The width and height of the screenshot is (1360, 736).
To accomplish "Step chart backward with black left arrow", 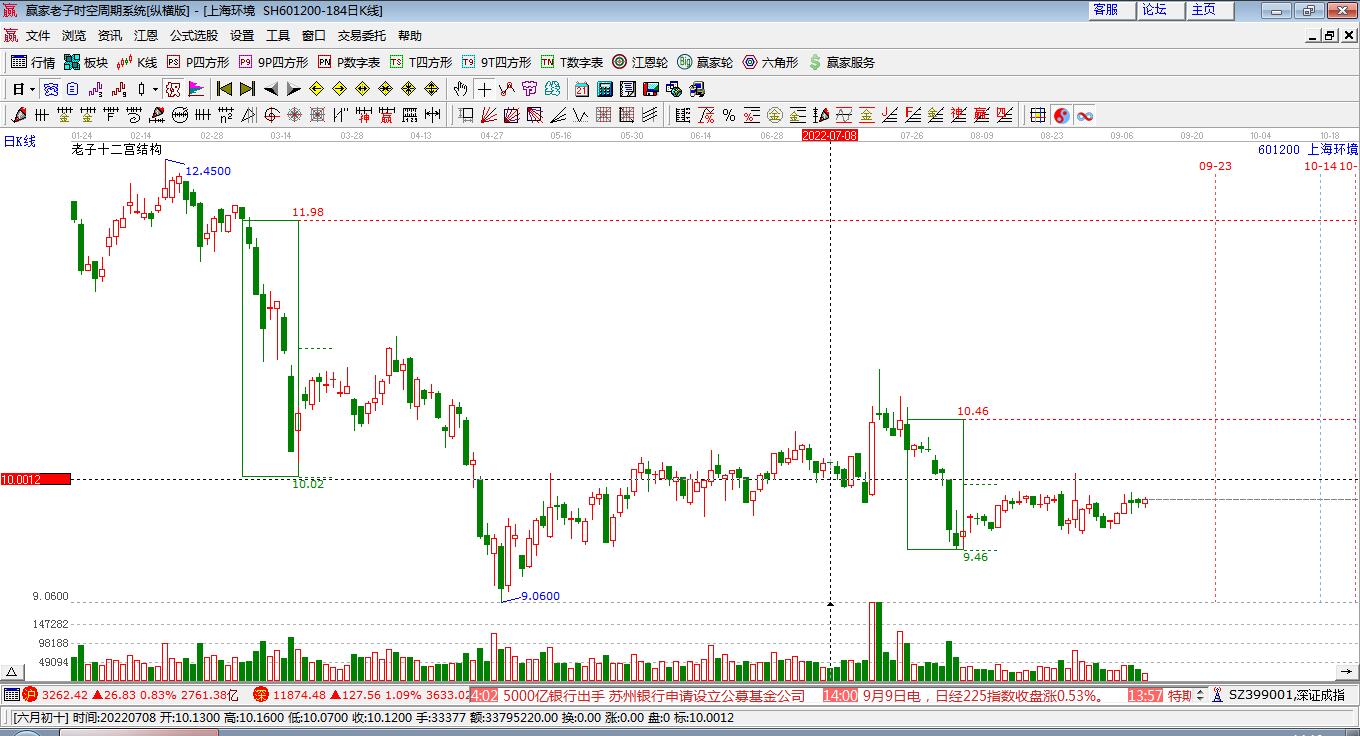I will click(x=271, y=89).
